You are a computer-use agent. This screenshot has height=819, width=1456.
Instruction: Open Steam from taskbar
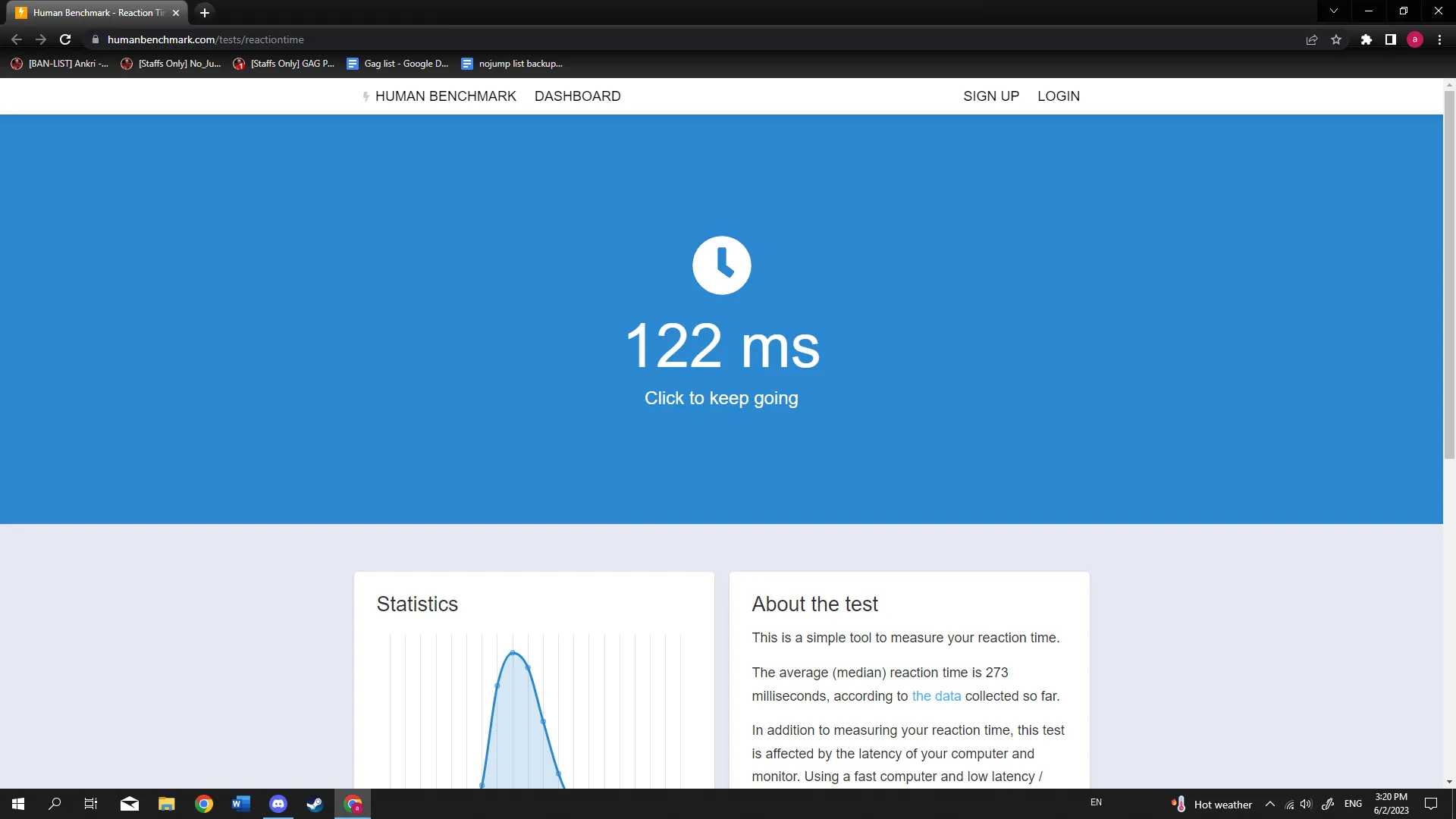[x=315, y=804]
